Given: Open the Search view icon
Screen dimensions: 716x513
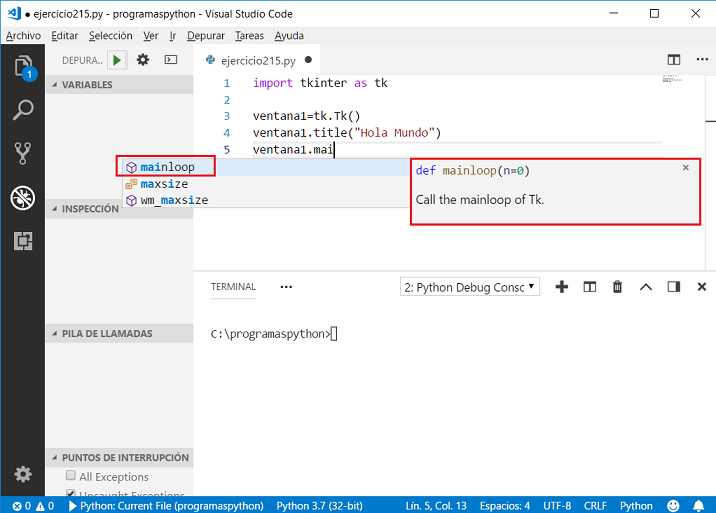Looking at the screenshot, I should tap(23, 110).
